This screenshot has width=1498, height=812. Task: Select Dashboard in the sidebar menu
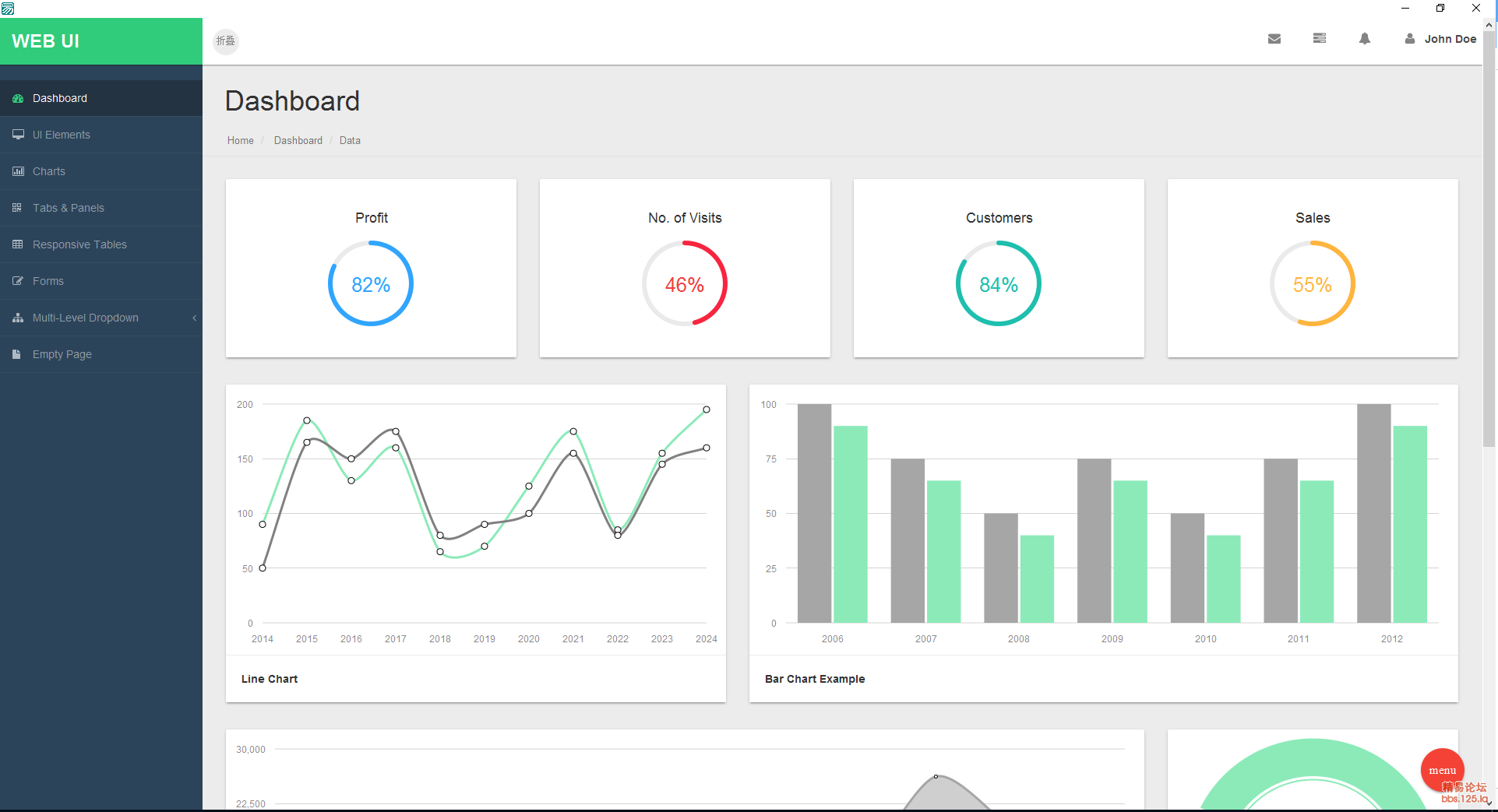101,98
